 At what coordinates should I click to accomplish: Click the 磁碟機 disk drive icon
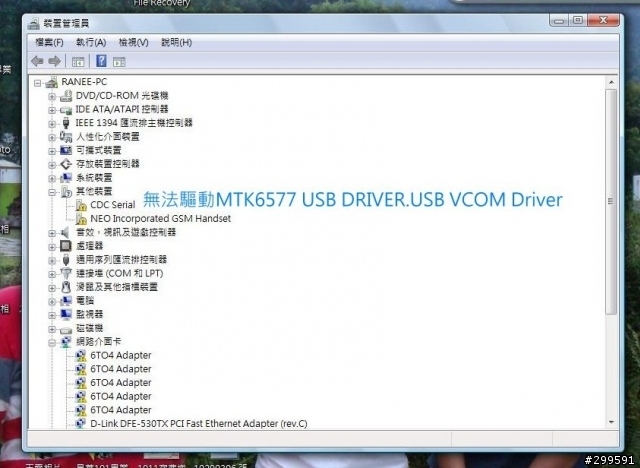pos(66,329)
